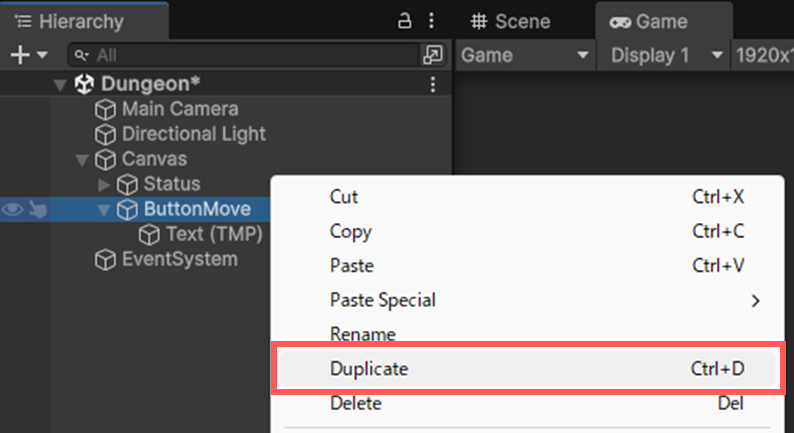Click the Hierarchy search input field
Viewport: 794px width, 433px height.
250,55
